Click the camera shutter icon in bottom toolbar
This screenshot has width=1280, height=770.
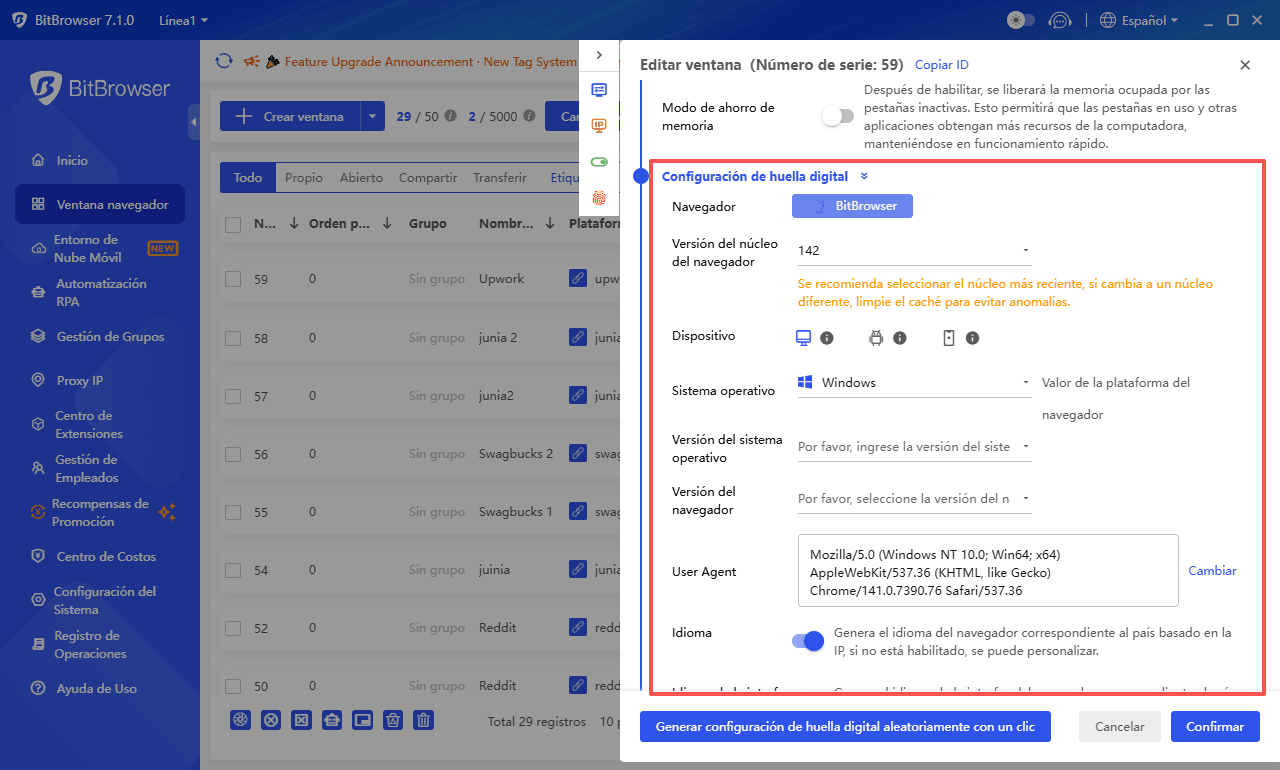coord(240,719)
